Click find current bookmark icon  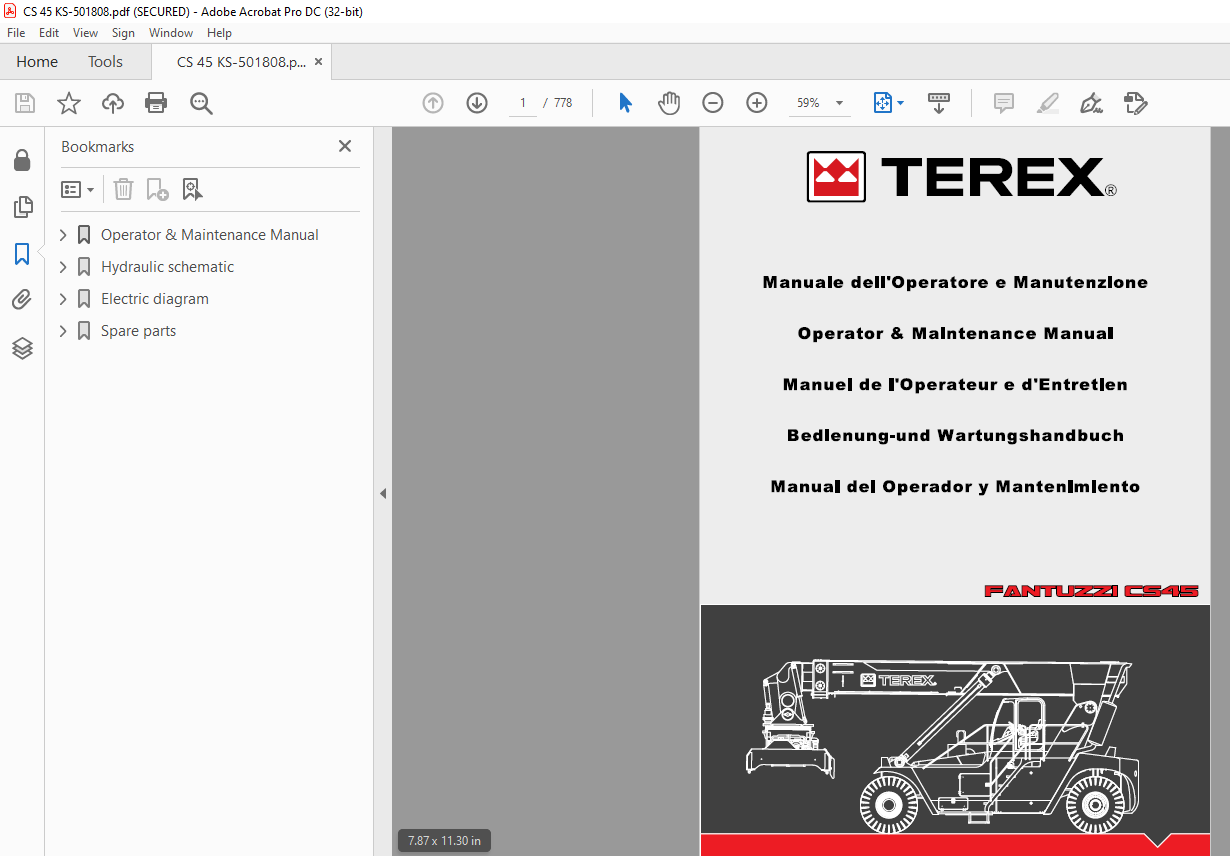192,189
